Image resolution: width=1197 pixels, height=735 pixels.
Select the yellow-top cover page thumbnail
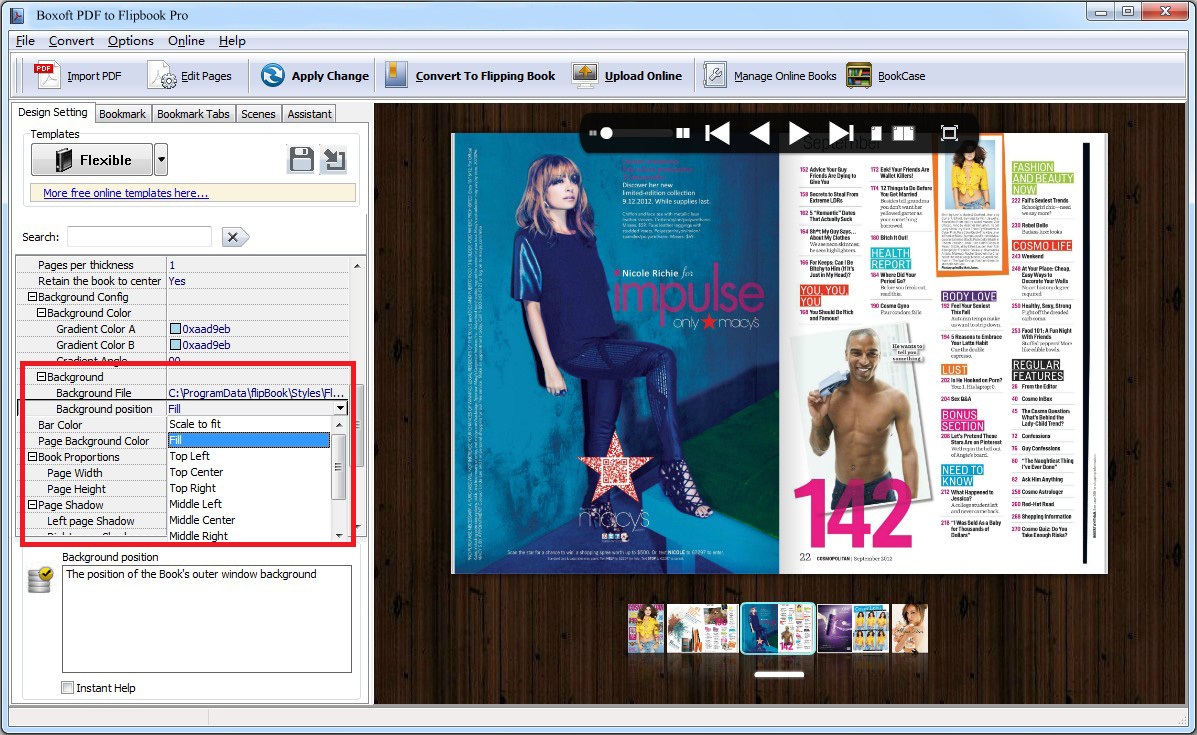646,629
